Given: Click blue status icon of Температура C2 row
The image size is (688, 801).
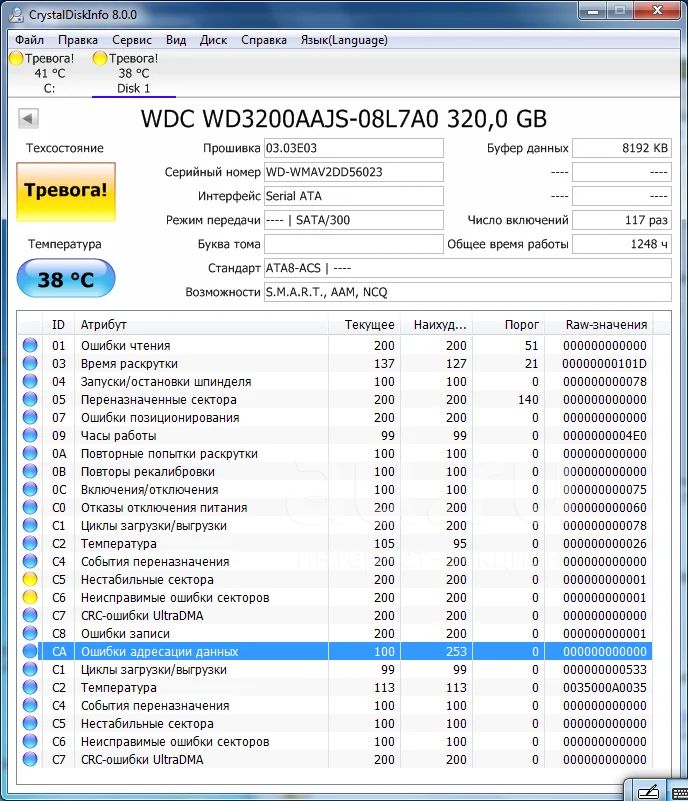Looking at the screenshot, I should click(x=30, y=544).
